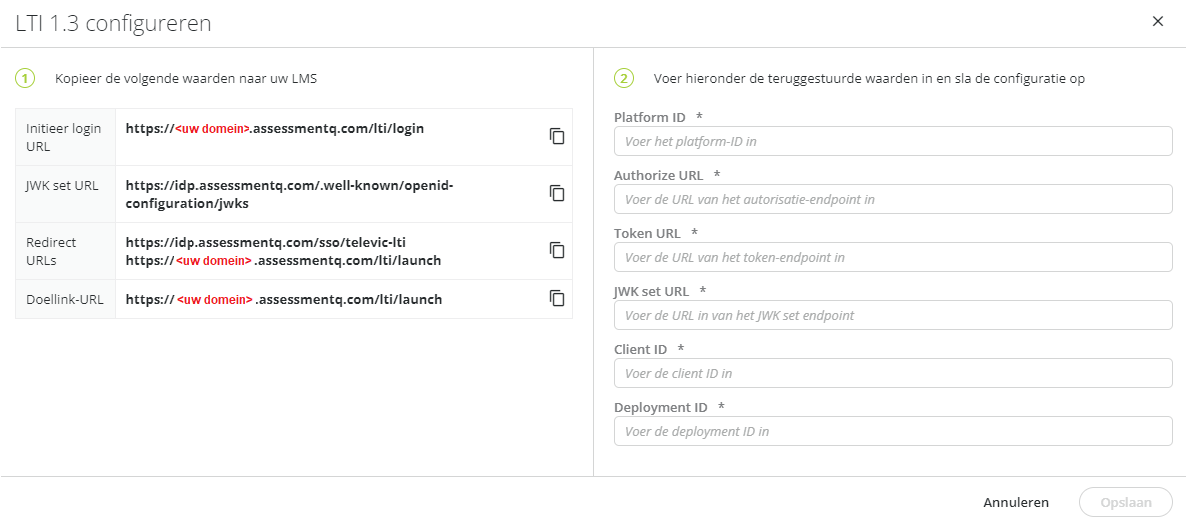Click the 'Deployment ID' field label
This screenshot has height=526, width=1186.
[x=661, y=407]
